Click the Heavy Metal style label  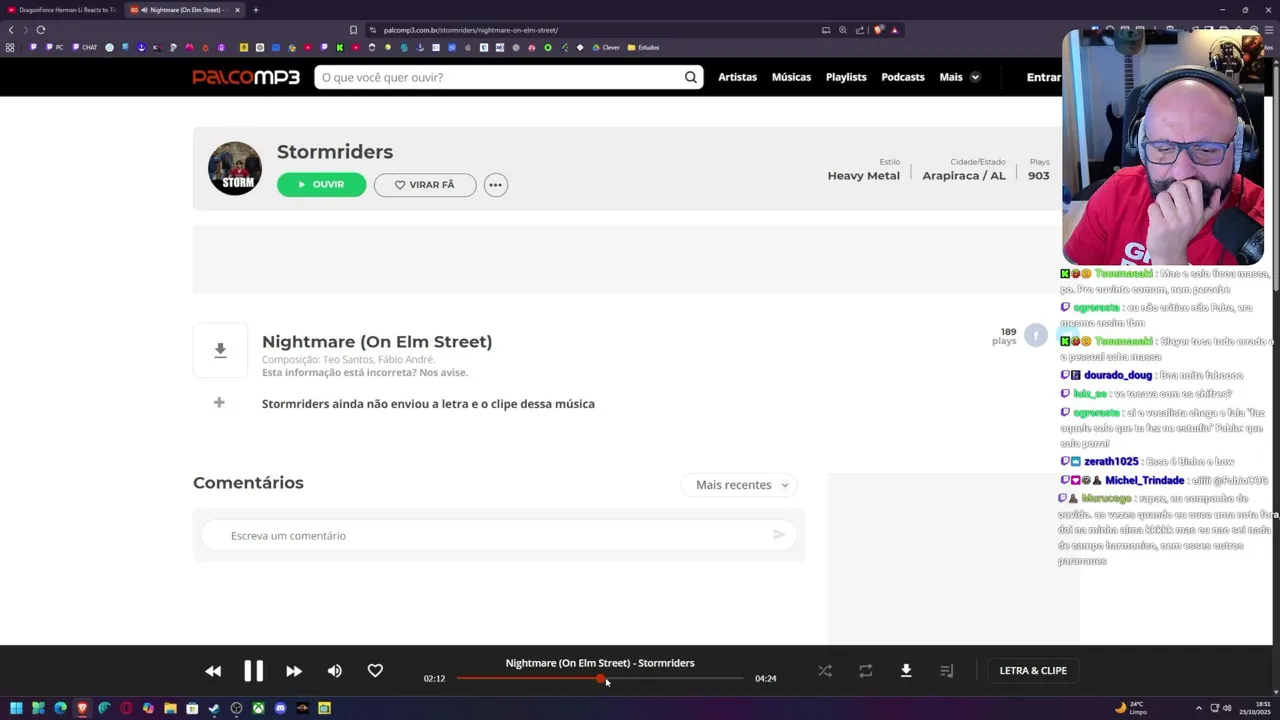click(x=863, y=175)
